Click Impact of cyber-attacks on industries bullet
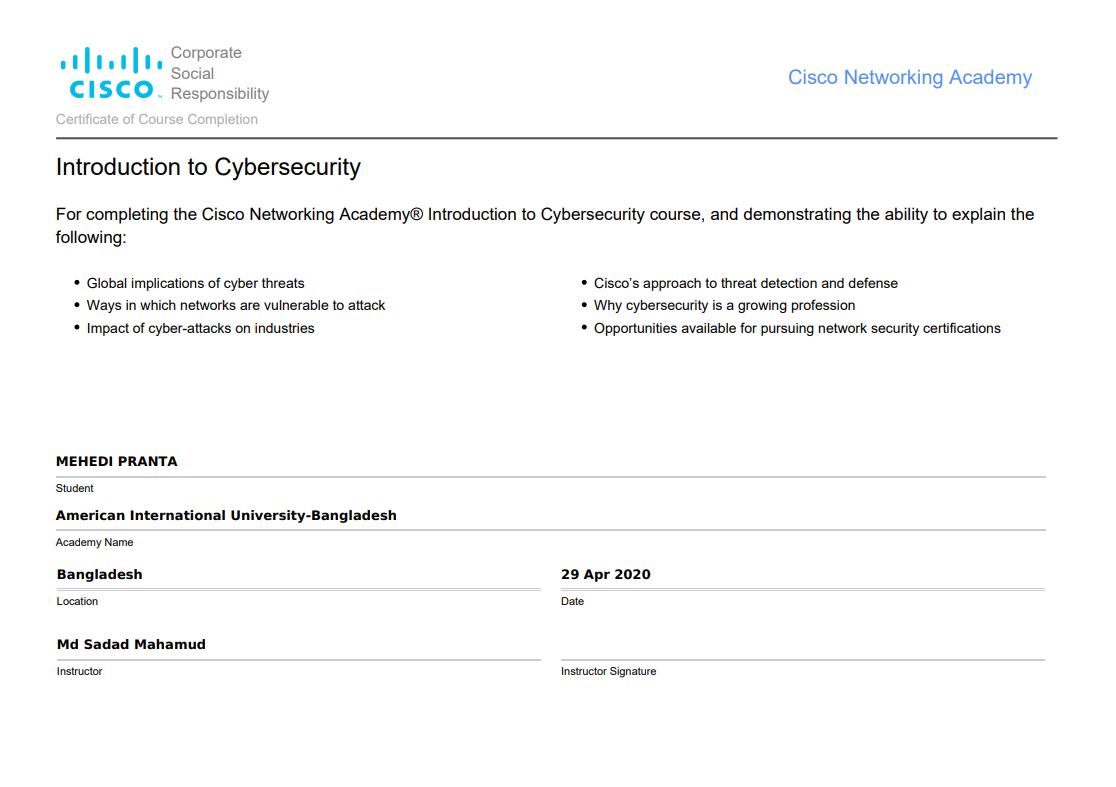The width and height of the screenshot is (1116, 787). [200, 328]
